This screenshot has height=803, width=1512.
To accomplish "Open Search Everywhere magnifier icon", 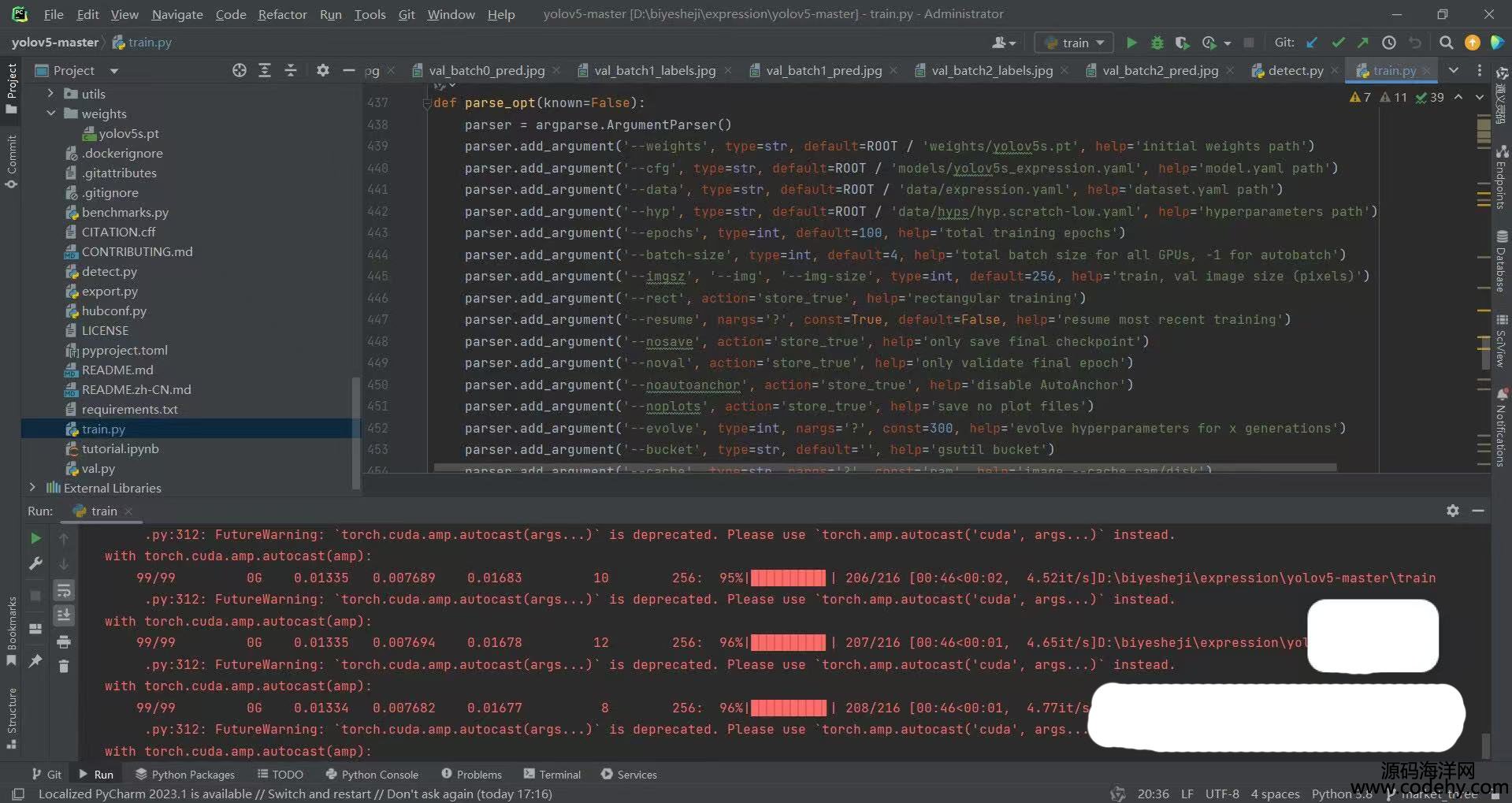I will pyautogui.click(x=1446, y=43).
